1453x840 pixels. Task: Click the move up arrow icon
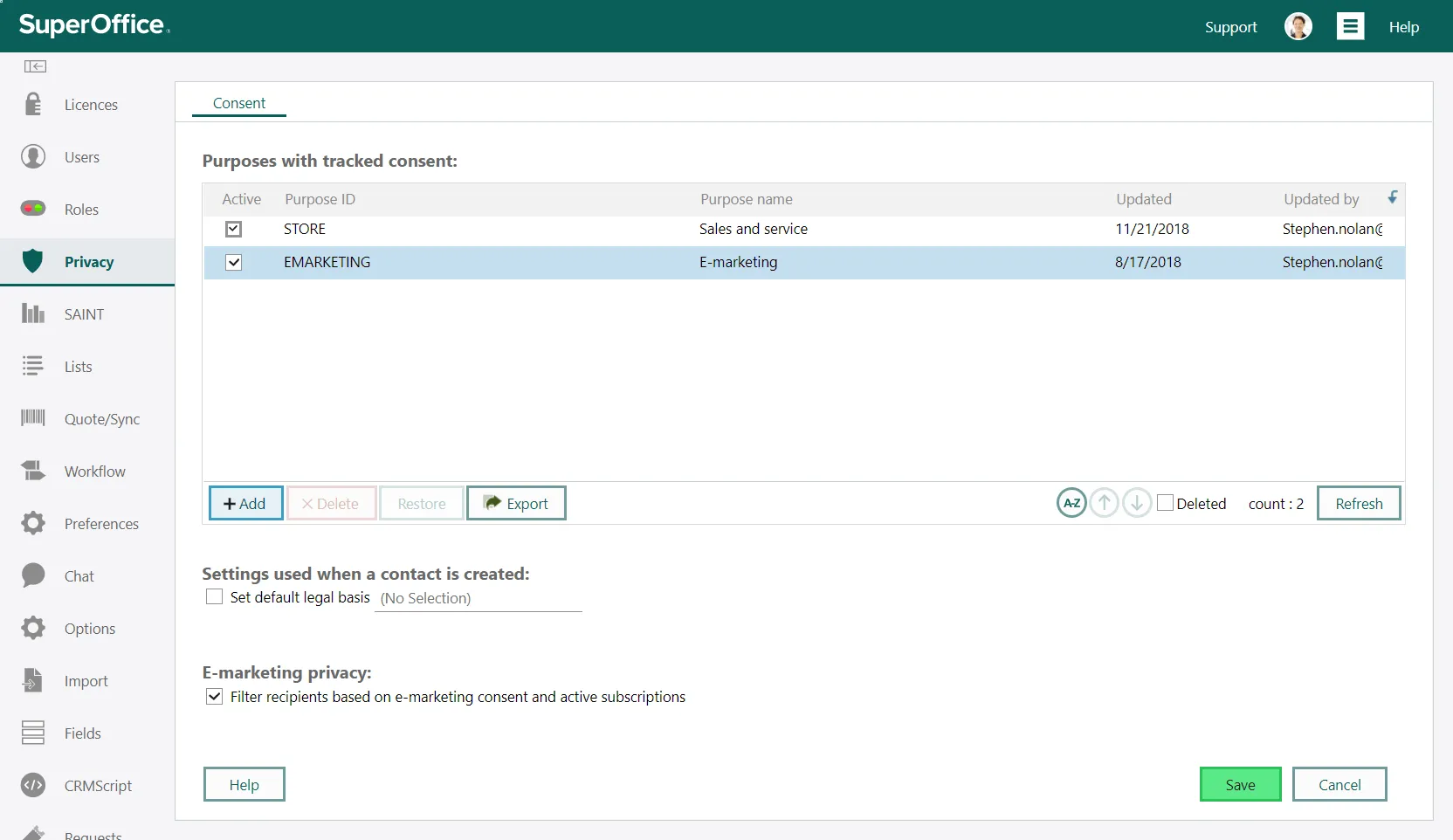coord(1105,503)
